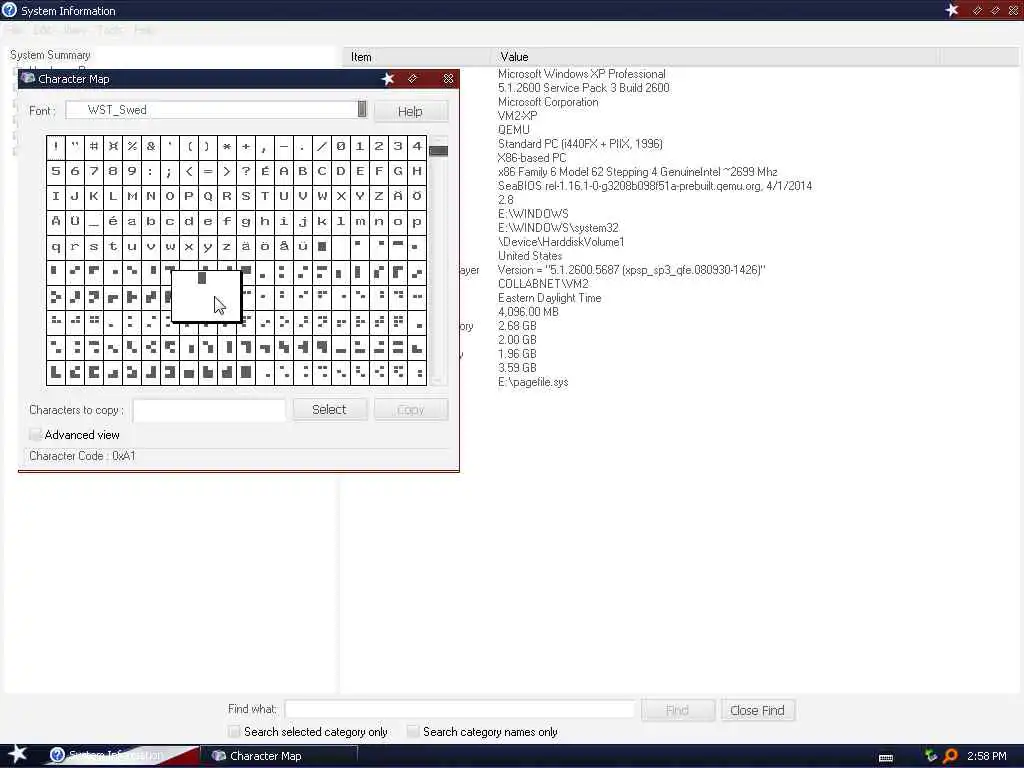The height and width of the screenshot is (768, 1024).
Task: Select the digit 4 character cell
Action: pos(417,146)
